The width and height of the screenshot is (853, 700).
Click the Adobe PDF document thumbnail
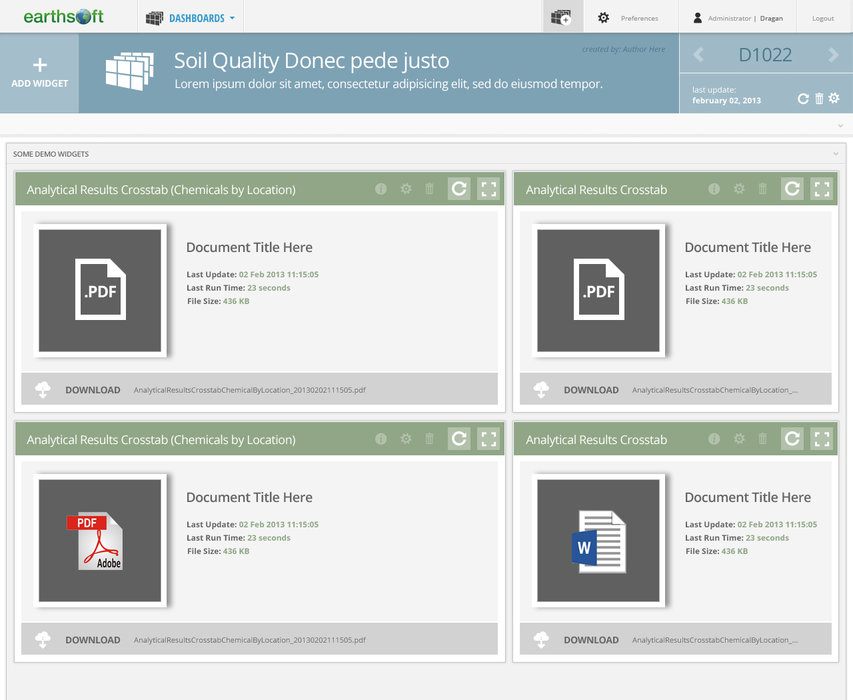[x=100, y=541]
